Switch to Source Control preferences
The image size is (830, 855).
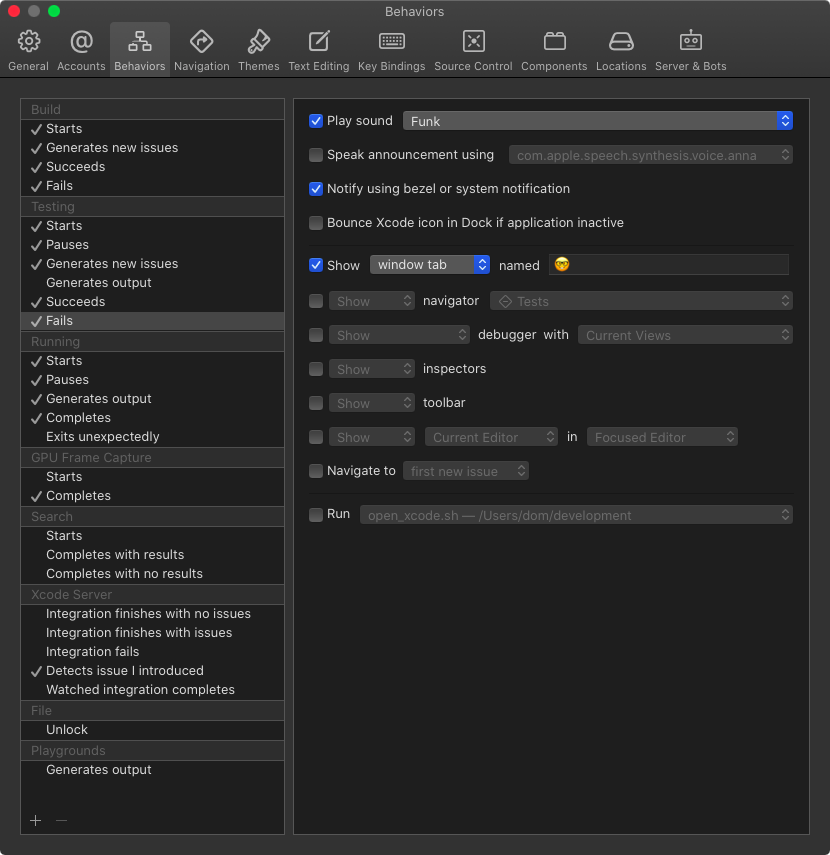pyautogui.click(x=473, y=51)
